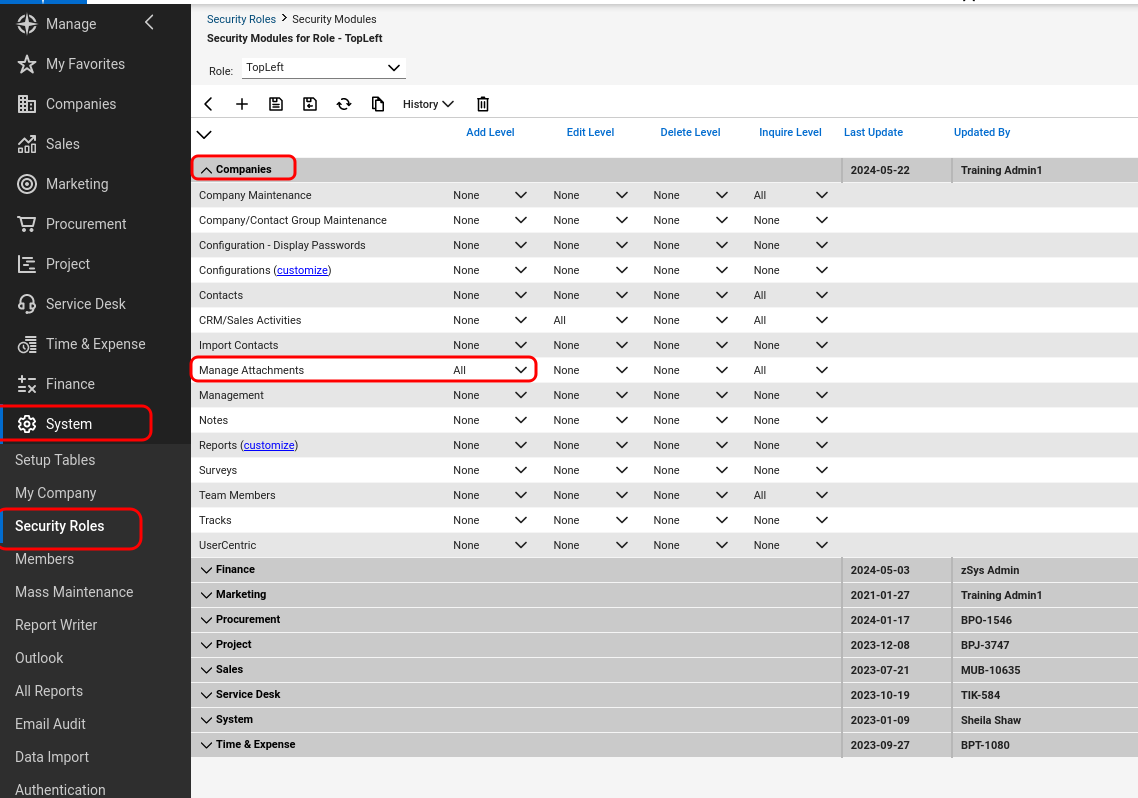Expand the Finance section

[207, 570]
